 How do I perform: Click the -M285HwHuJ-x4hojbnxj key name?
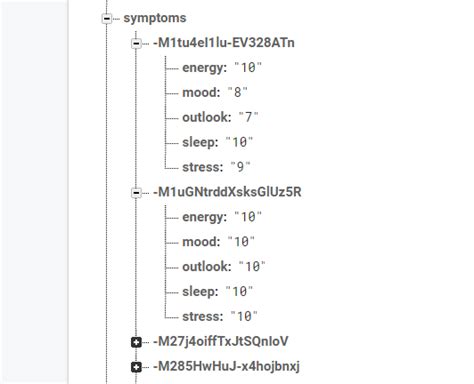[226, 366]
